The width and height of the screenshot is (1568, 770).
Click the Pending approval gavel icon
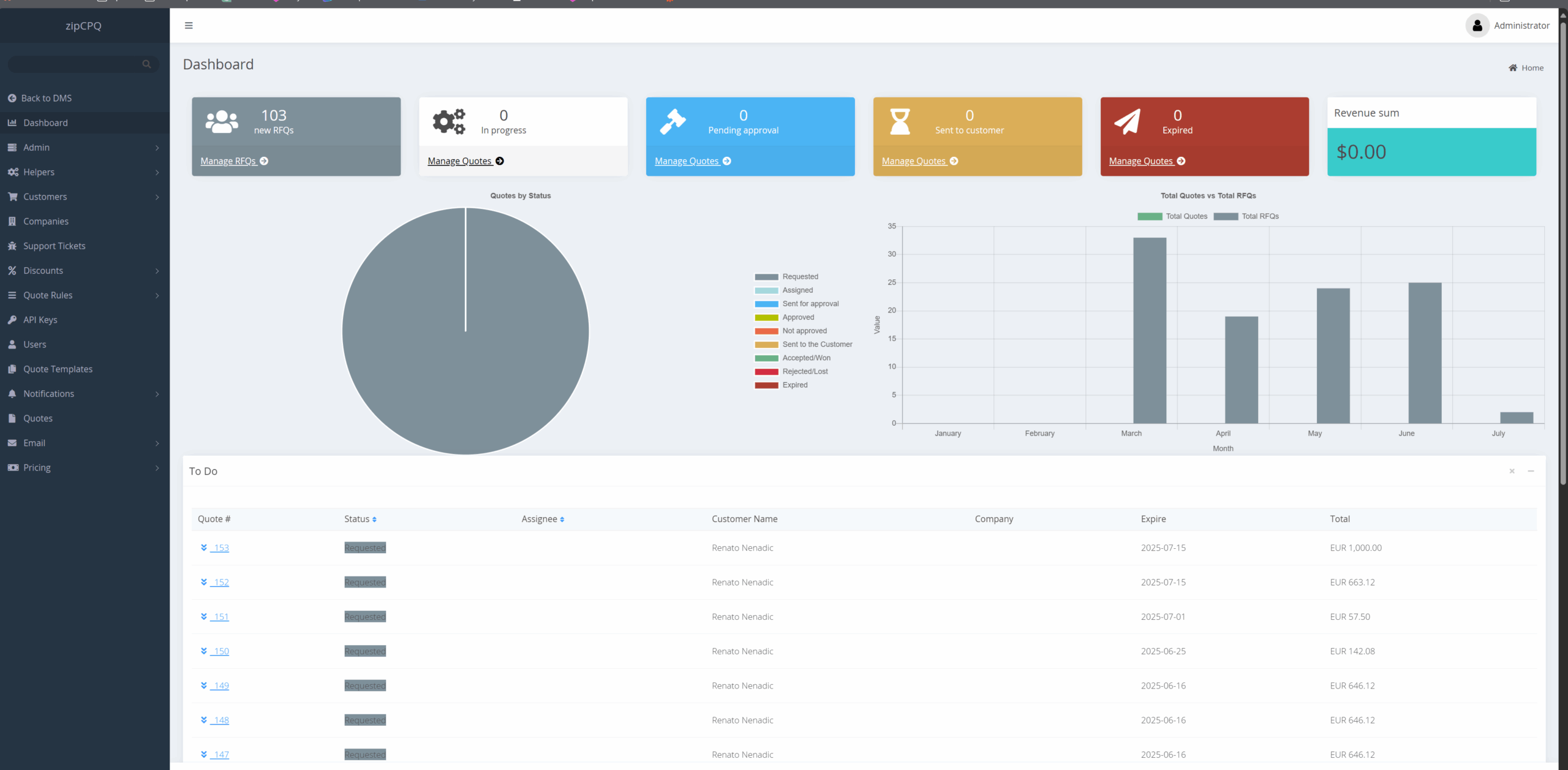point(673,121)
